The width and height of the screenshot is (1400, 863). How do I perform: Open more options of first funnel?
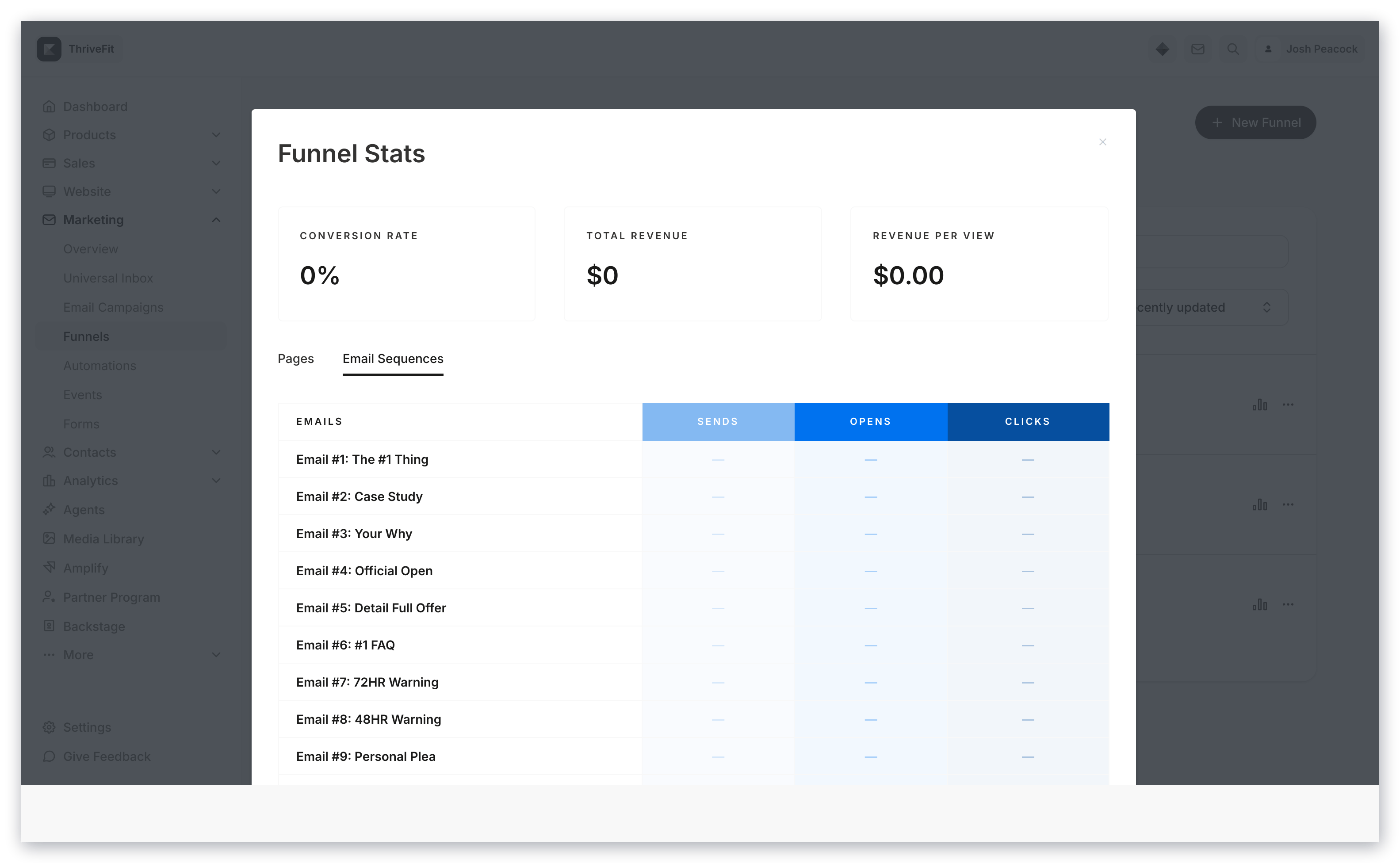[1288, 405]
